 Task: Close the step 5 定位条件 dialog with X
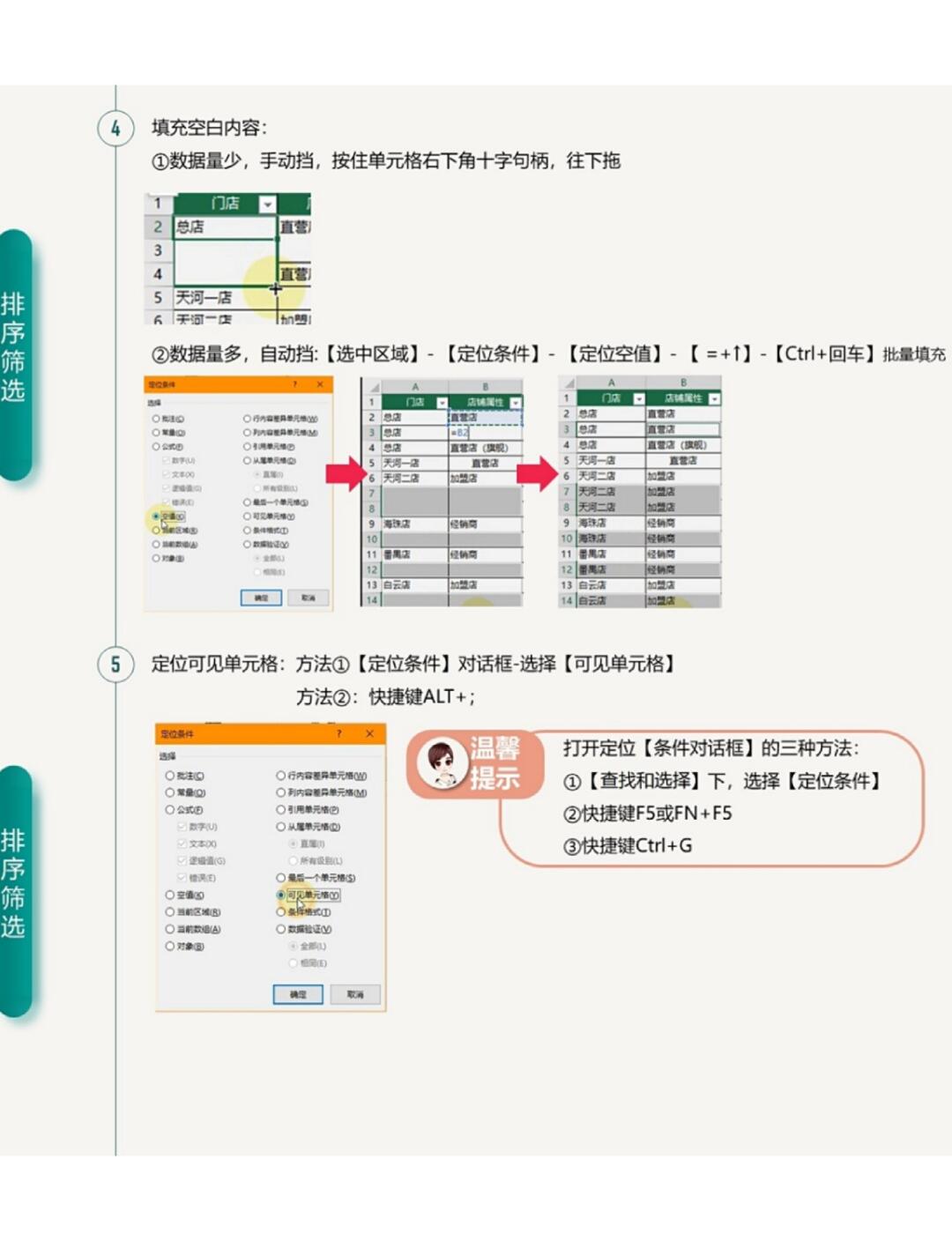point(369,733)
